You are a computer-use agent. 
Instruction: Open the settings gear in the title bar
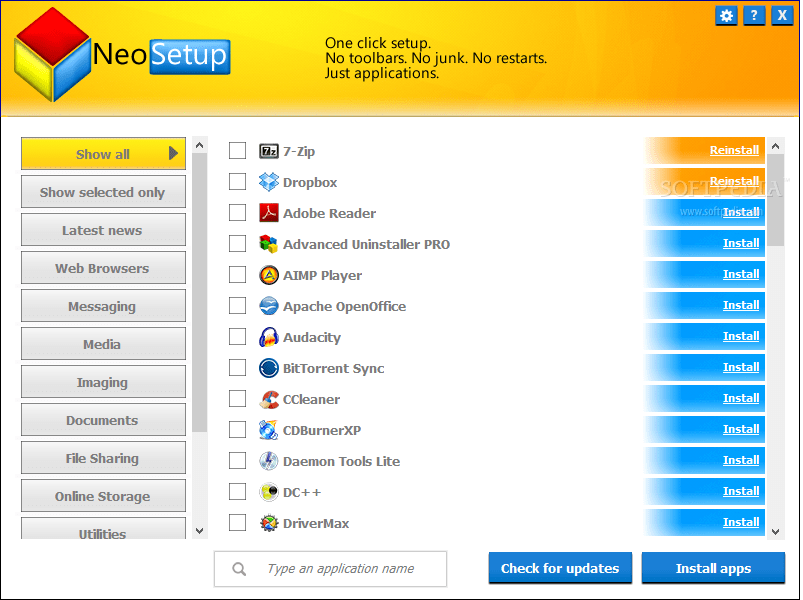tap(726, 15)
